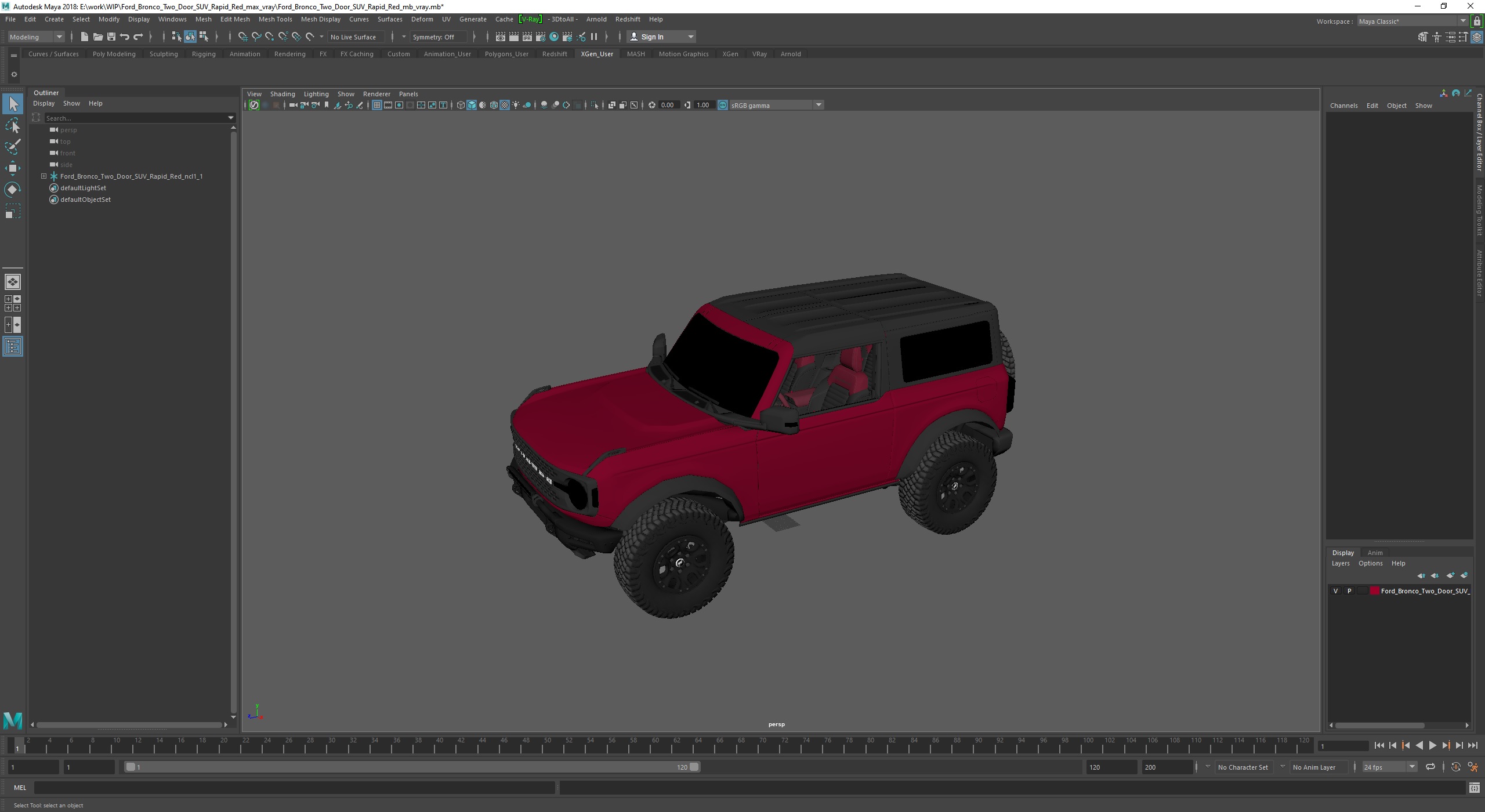Toggle layer visibility V box

tap(1335, 591)
